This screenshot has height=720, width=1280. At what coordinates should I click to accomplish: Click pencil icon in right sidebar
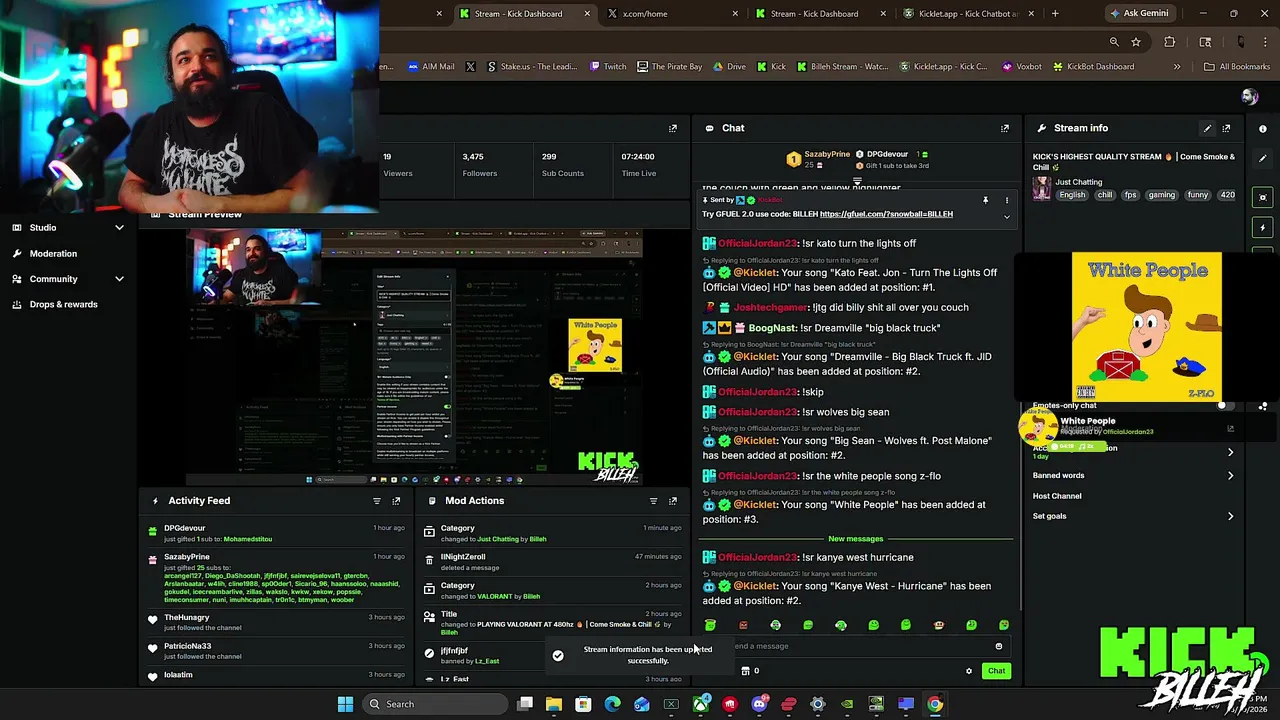(x=1263, y=159)
